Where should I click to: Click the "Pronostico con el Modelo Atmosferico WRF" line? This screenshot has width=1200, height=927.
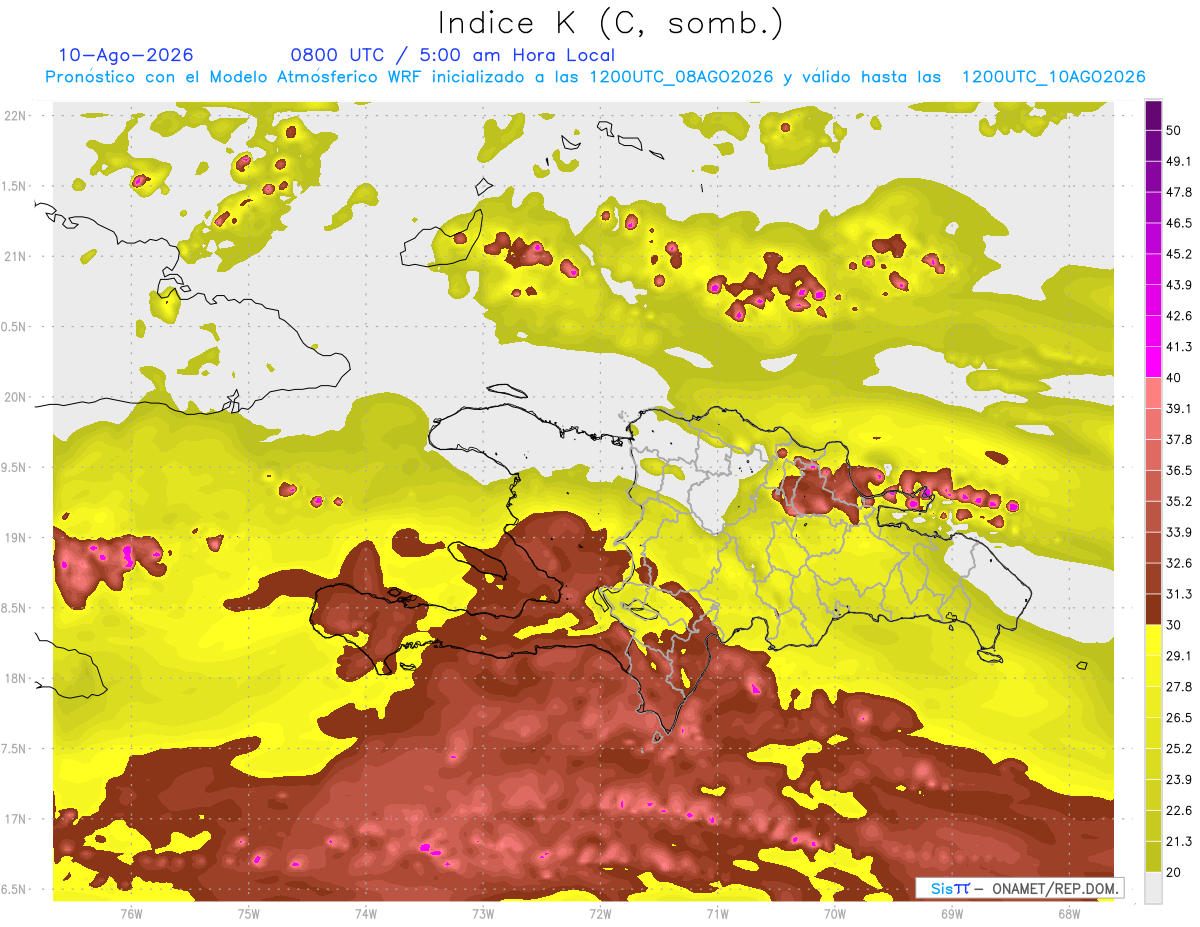pos(595,77)
